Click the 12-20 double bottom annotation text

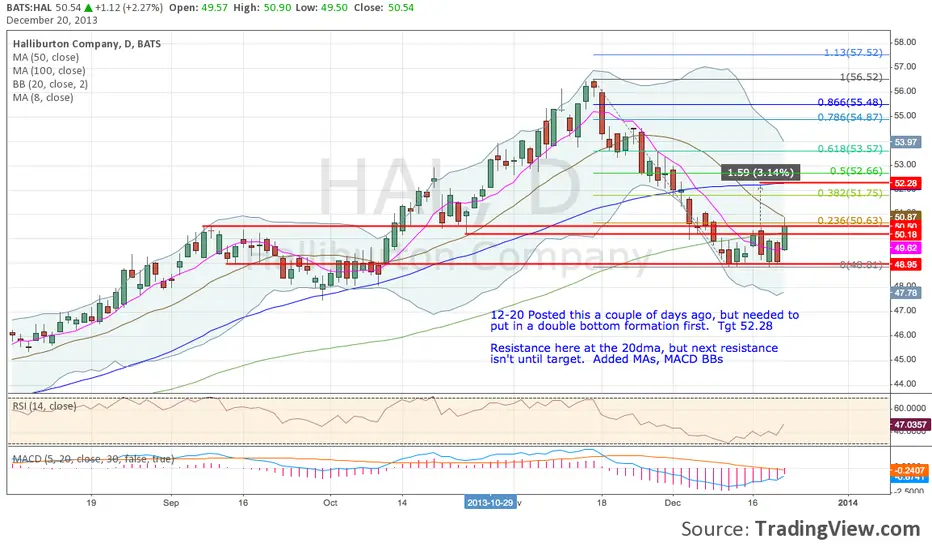point(644,320)
